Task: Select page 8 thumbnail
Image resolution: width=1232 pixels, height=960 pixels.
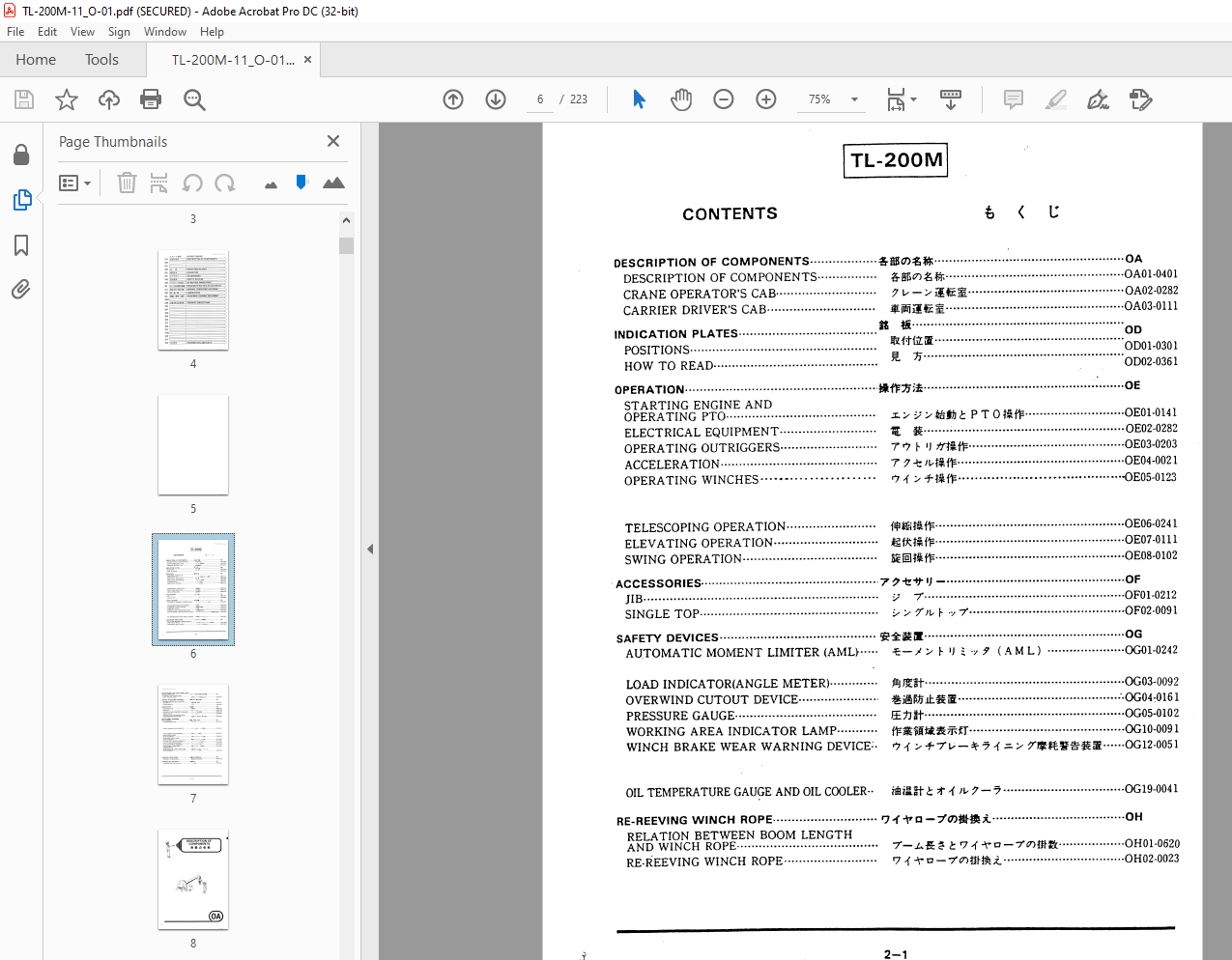Action: click(193, 880)
